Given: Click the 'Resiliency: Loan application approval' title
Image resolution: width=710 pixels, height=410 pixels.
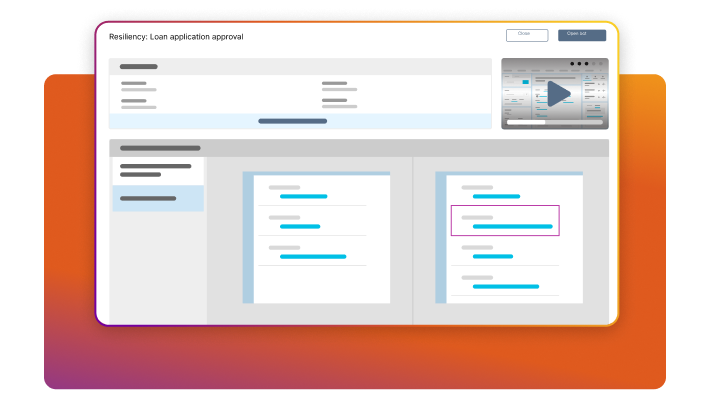Looking at the screenshot, I should pyautogui.click(x=176, y=37).
